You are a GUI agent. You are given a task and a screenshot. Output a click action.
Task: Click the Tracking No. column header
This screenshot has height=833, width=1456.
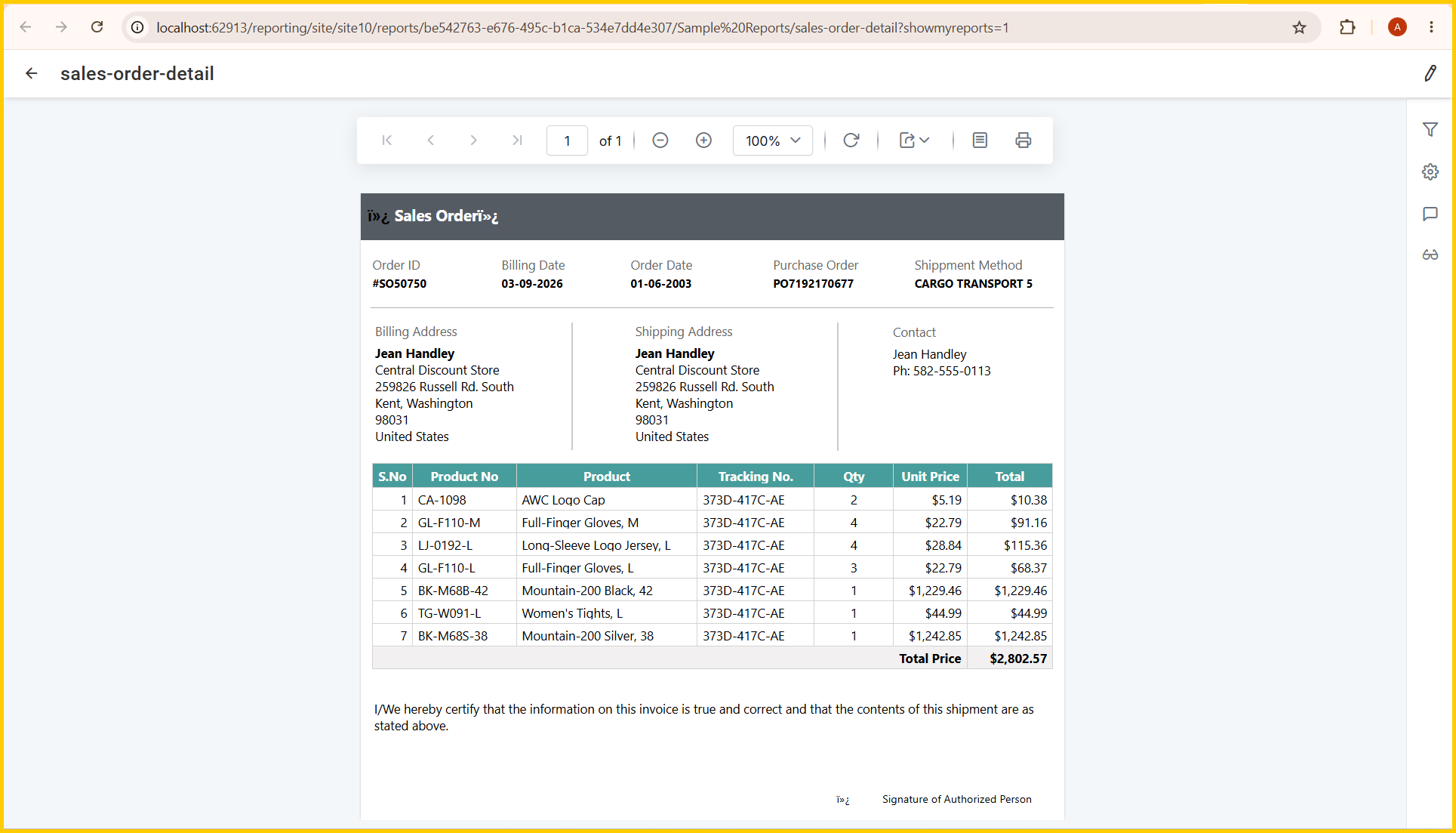pos(756,477)
